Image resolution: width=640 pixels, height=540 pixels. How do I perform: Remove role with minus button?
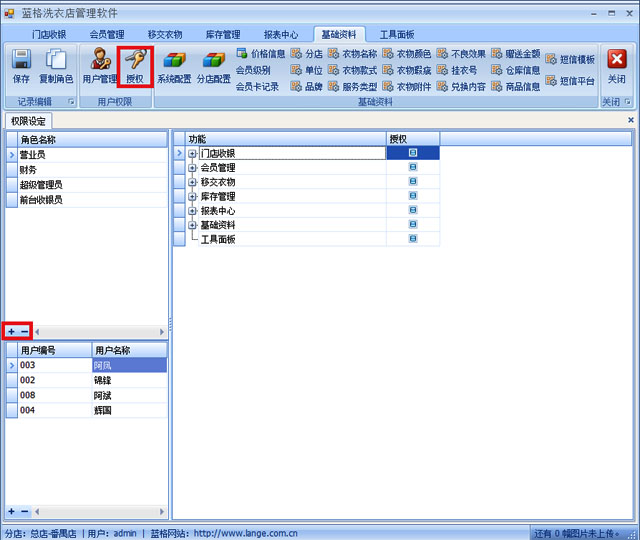[24, 331]
